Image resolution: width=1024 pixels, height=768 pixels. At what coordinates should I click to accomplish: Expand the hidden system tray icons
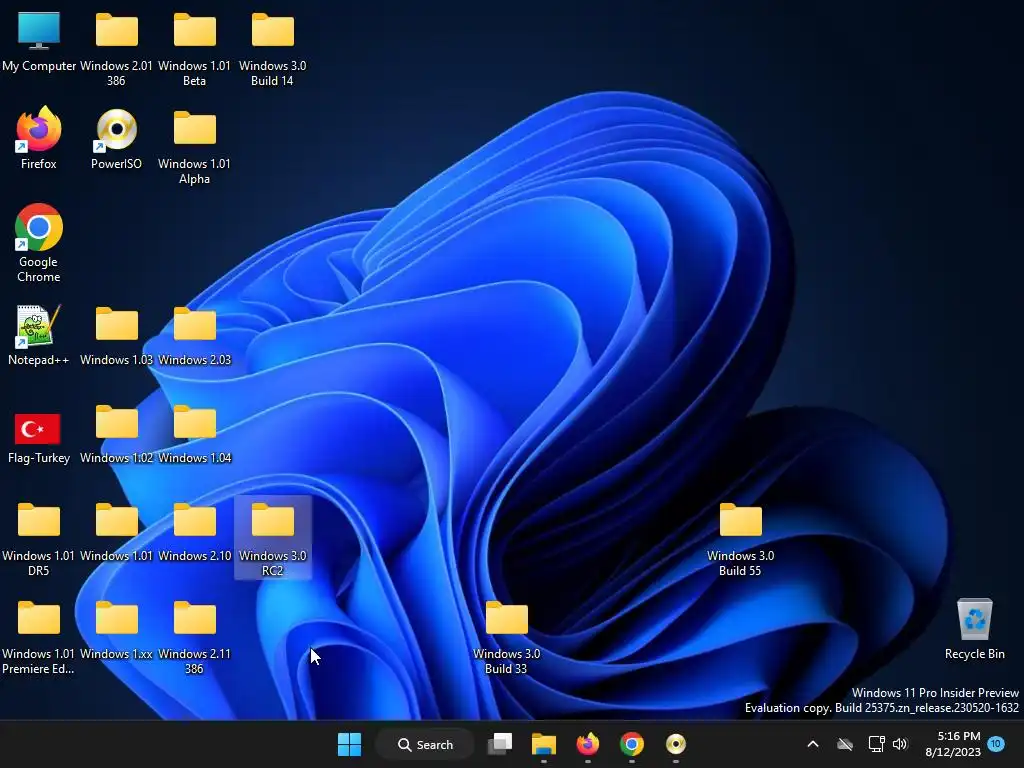tap(813, 744)
